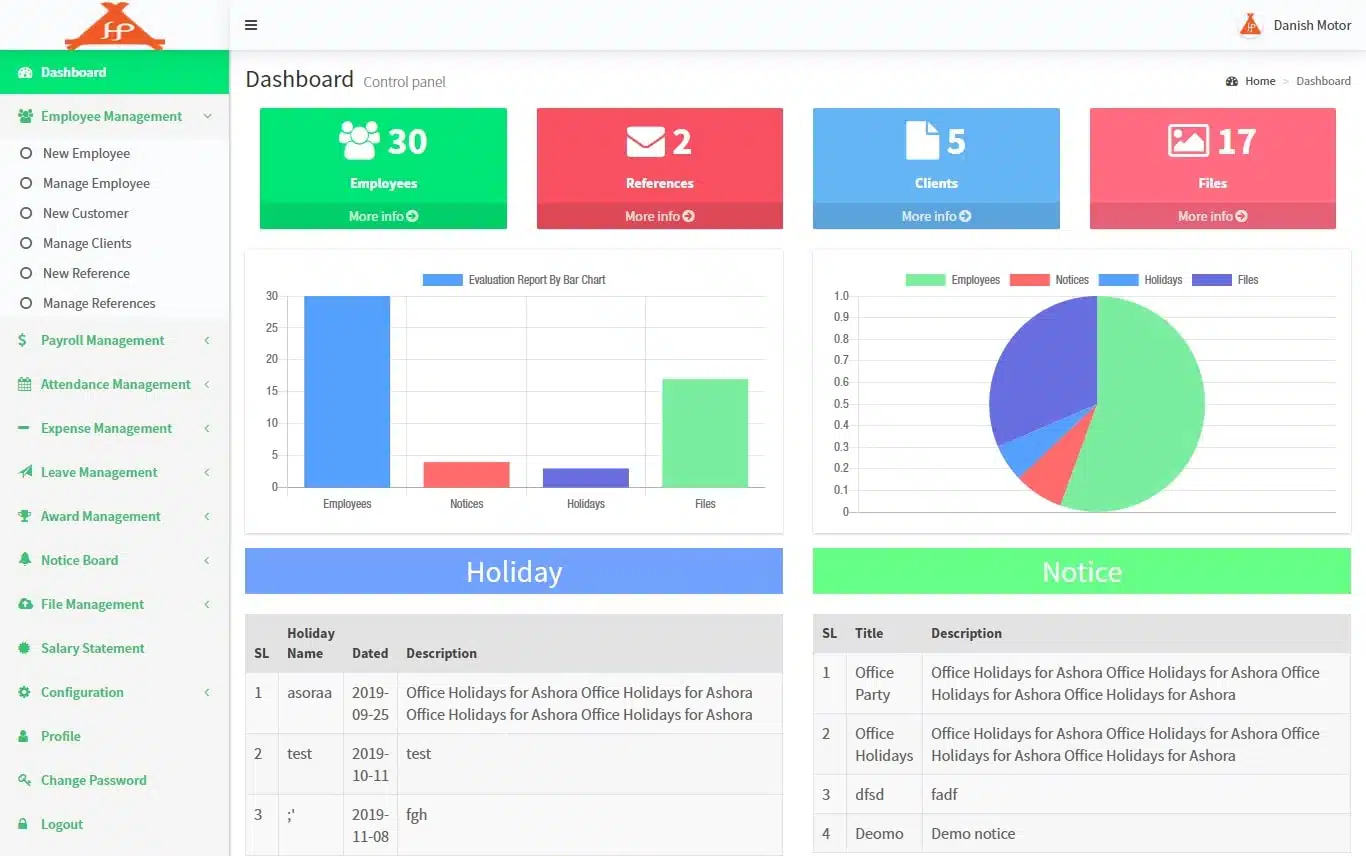Click the Notice Board bell icon

coord(24,560)
